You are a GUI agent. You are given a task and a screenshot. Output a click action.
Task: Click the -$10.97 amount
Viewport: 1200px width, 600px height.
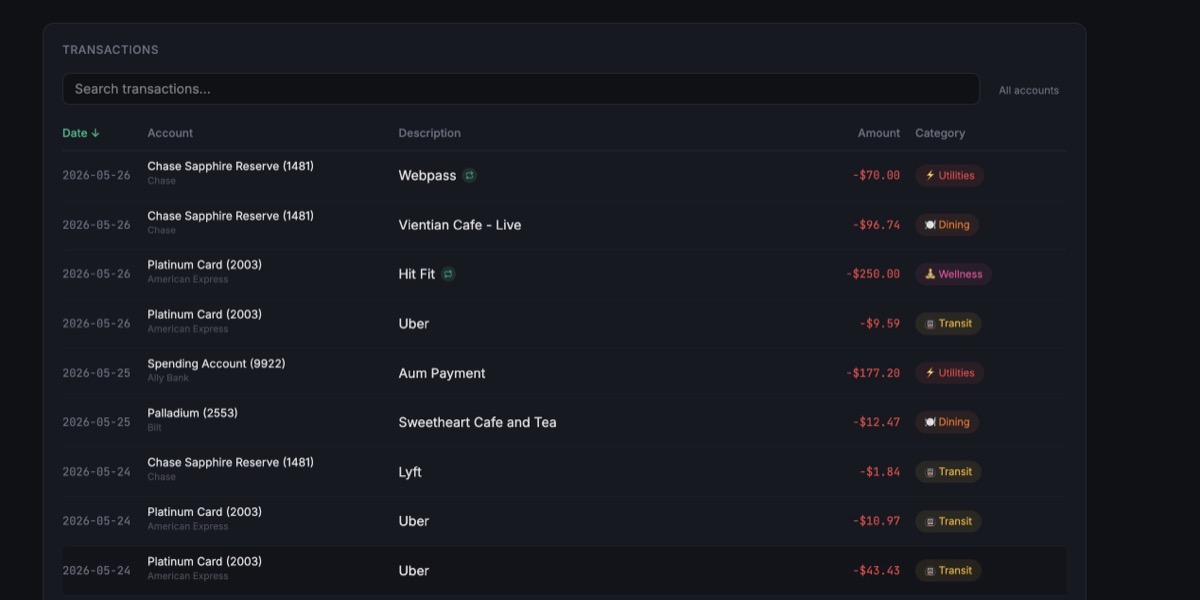pyautogui.click(x=876, y=521)
